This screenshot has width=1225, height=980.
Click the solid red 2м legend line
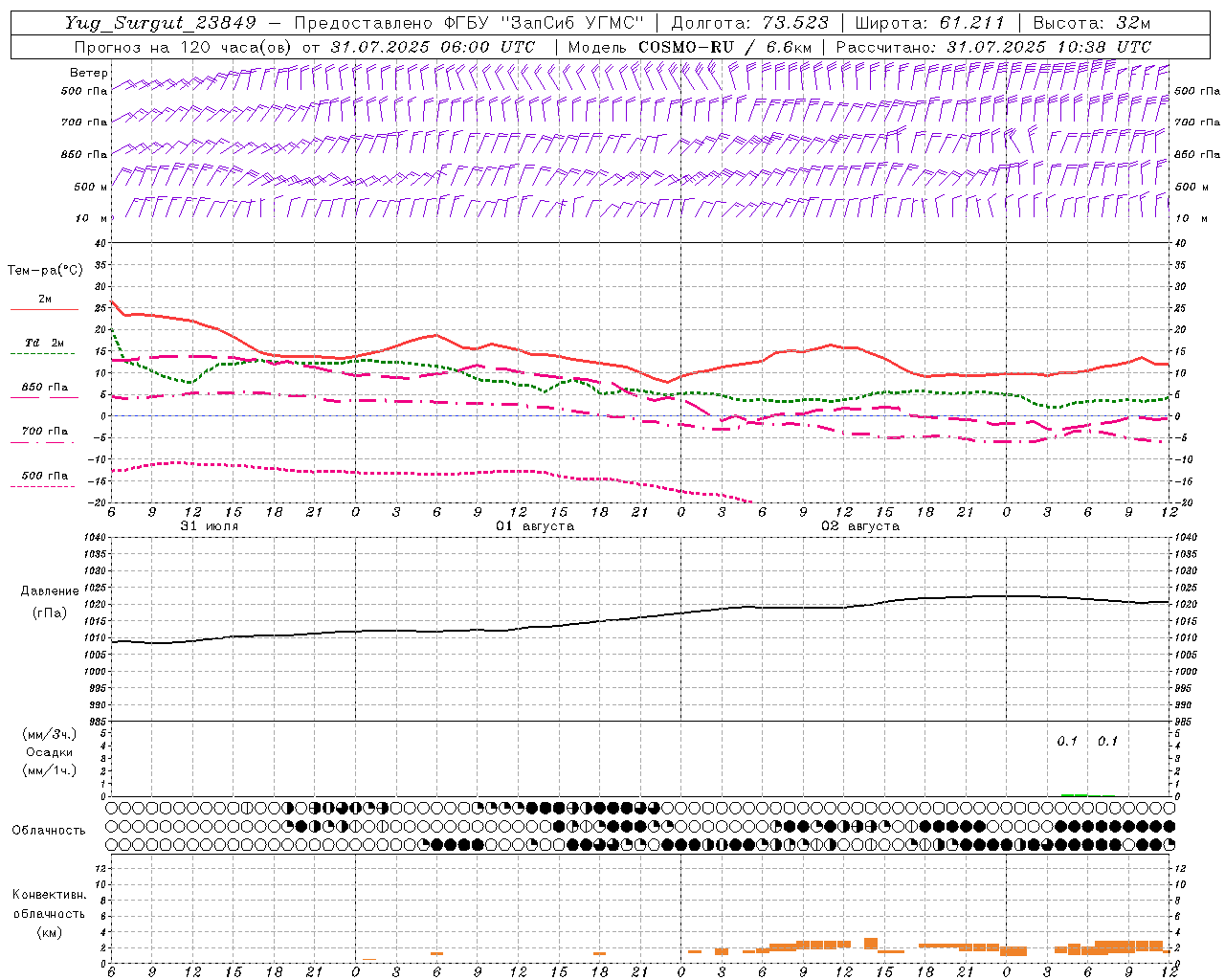click(x=44, y=309)
